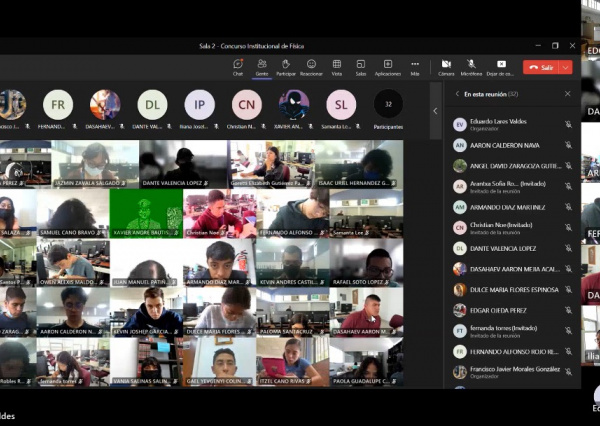Open the Aplicaciones menu icon

[x=388, y=65]
